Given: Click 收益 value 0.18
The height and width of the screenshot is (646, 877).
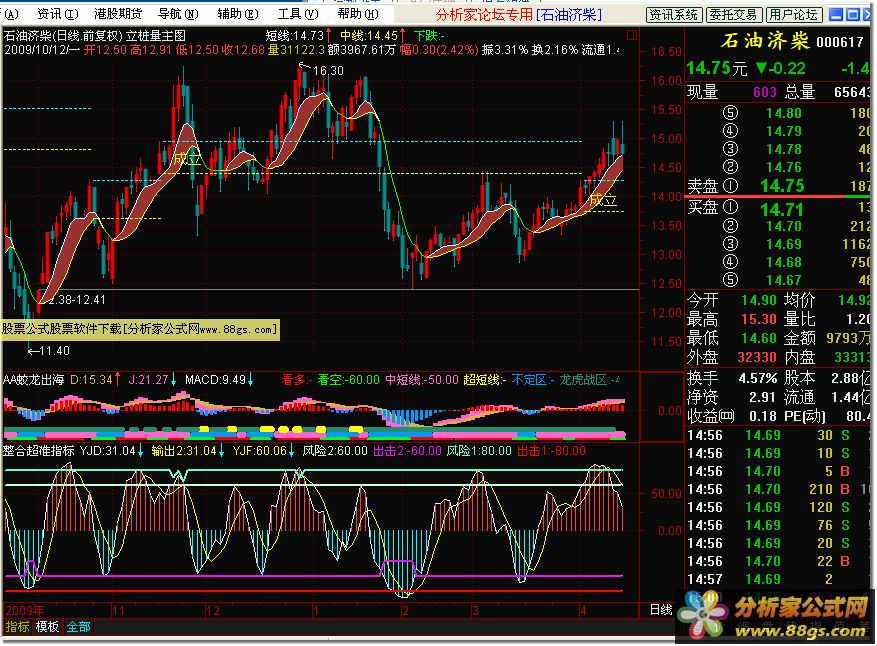Looking at the screenshot, I should pos(763,417).
